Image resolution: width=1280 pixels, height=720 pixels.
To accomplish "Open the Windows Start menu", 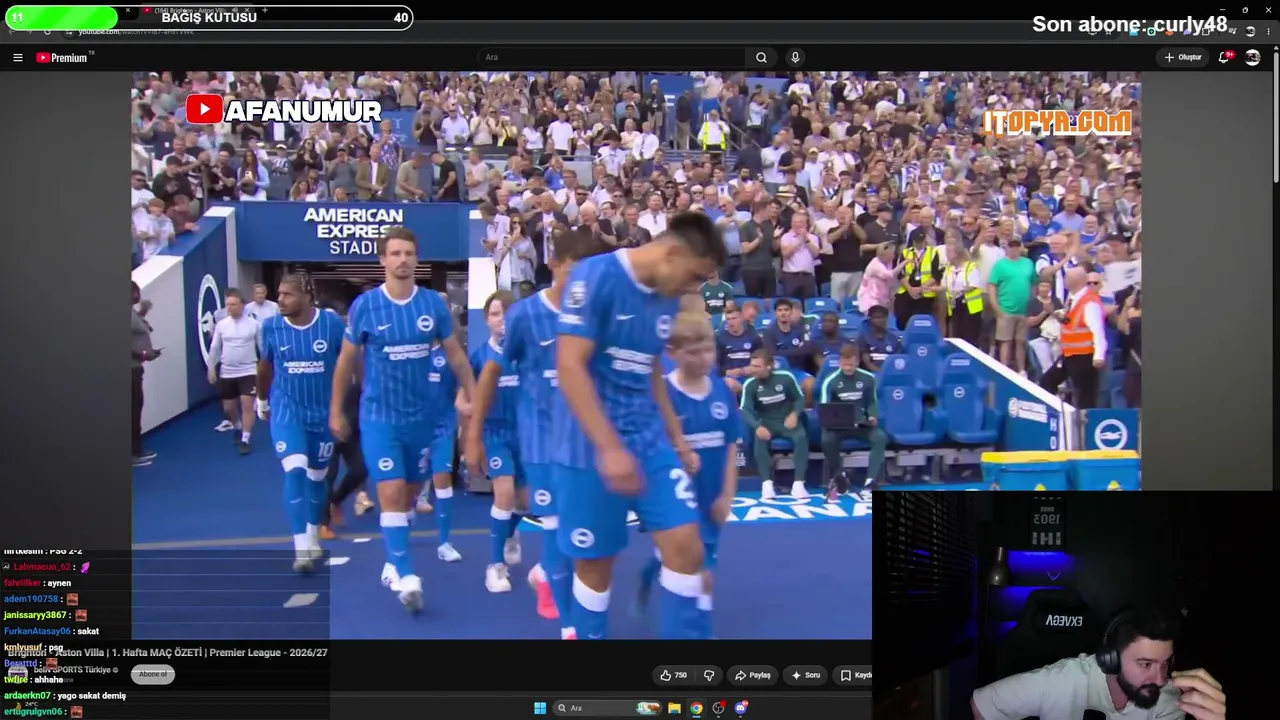I will pyautogui.click(x=540, y=708).
